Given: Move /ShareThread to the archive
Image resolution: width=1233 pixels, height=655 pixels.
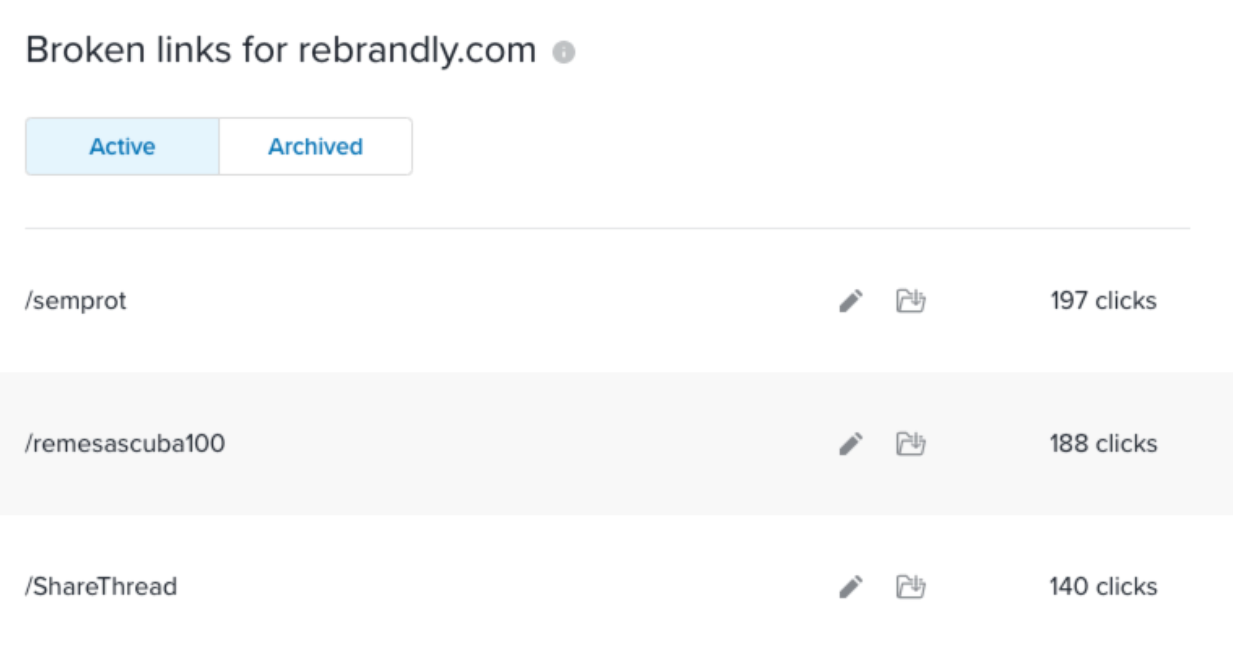Looking at the screenshot, I should 910,587.
